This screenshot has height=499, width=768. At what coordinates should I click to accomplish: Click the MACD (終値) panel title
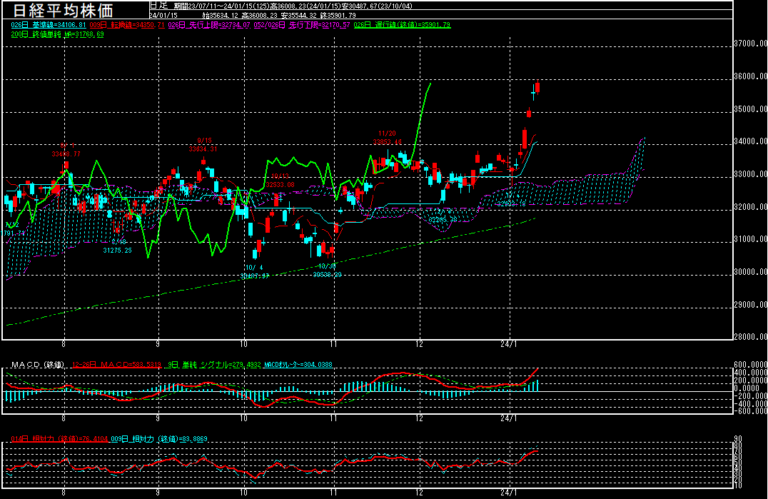point(38,365)
